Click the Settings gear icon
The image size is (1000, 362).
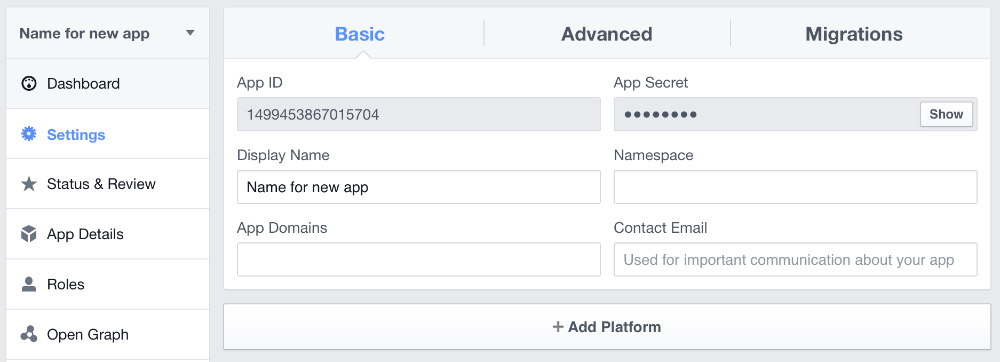[x=29, y=134]
